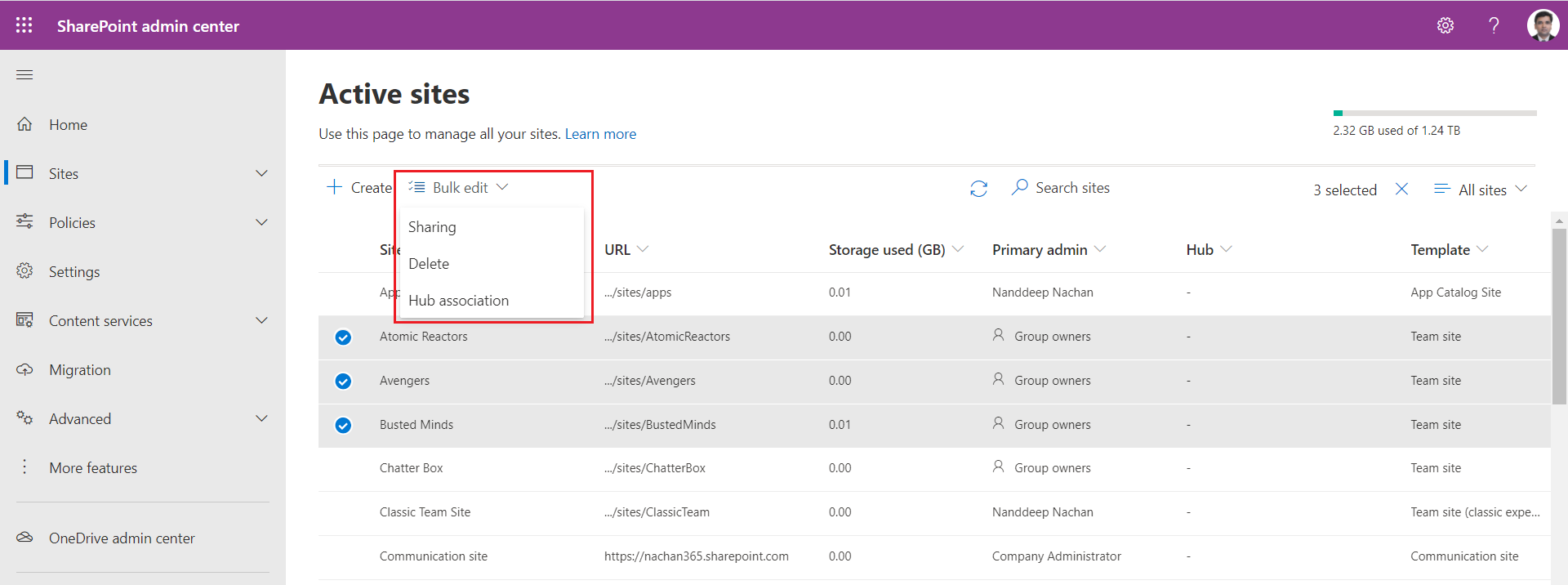Expand the Sites navigation chevron
The image size is (1568, 585).
[x=261, y=173]
